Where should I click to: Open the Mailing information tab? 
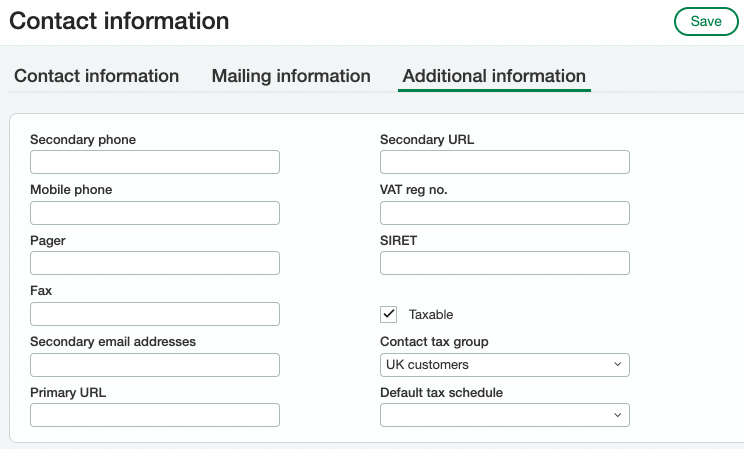point(291,76)
